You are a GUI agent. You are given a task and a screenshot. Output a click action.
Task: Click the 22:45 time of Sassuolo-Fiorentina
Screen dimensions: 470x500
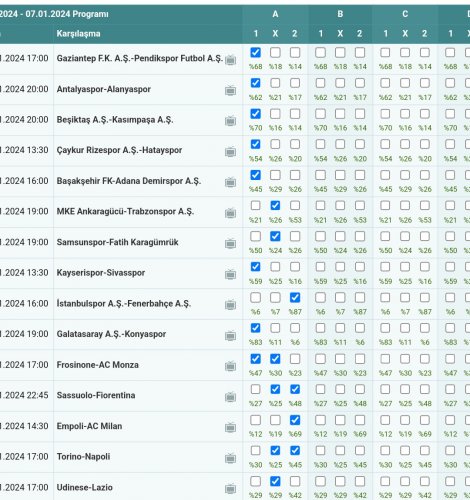tap(37, 395)
